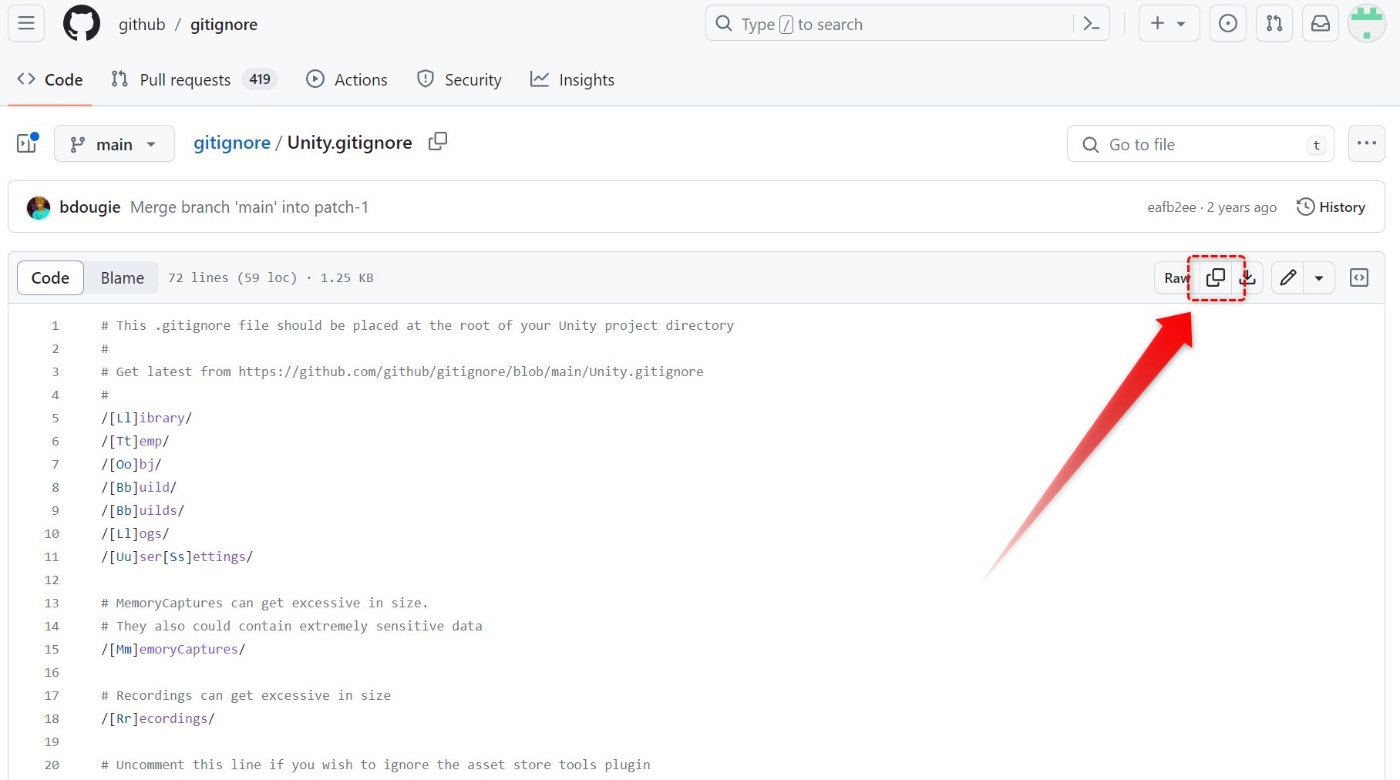Go to gitignore folder in breadcrumb
This screenshot has width=1400, height=780.
pyautogui.click(x=232, y=143)
